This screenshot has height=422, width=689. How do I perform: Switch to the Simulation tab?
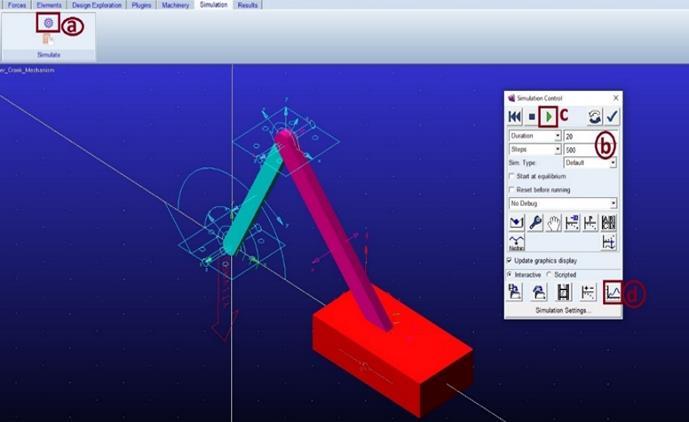(x=214, y=4)
